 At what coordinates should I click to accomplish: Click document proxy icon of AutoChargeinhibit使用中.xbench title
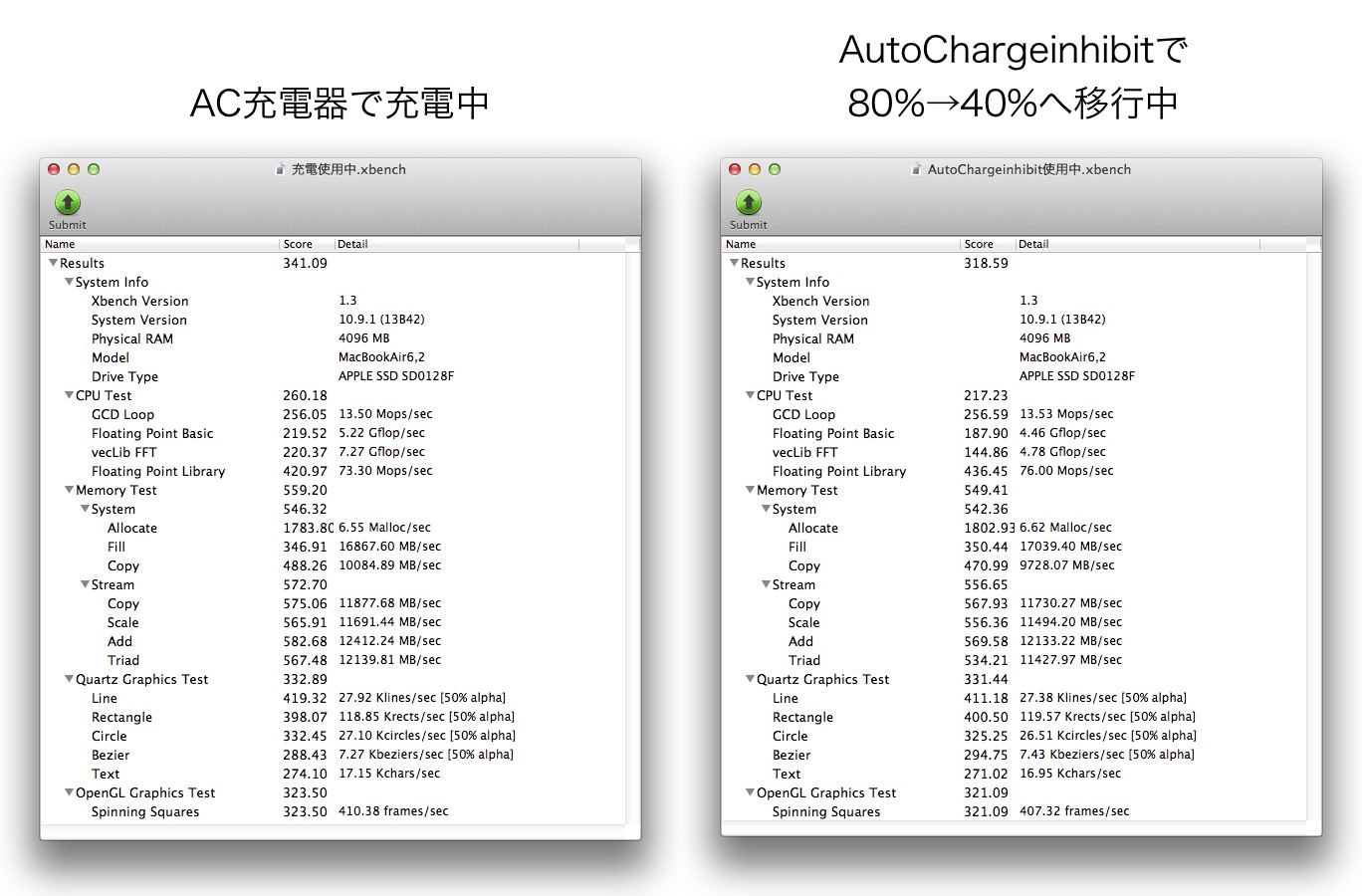tap(916, 169)
